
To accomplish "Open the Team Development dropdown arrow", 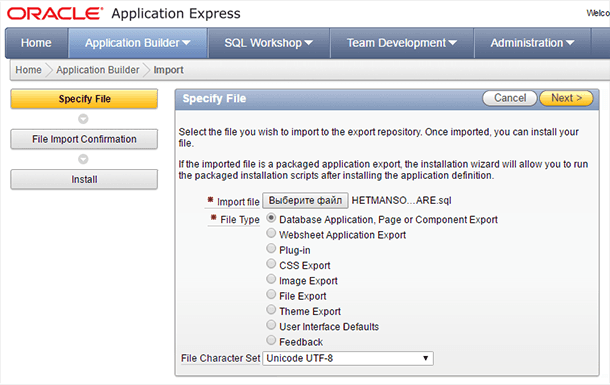I will [452, 43].
